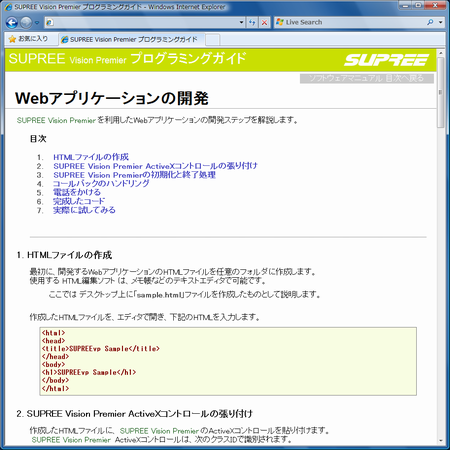450x450 pixels.
Task: Open the コールバックのハンドリング contents link
Action: 101,184
